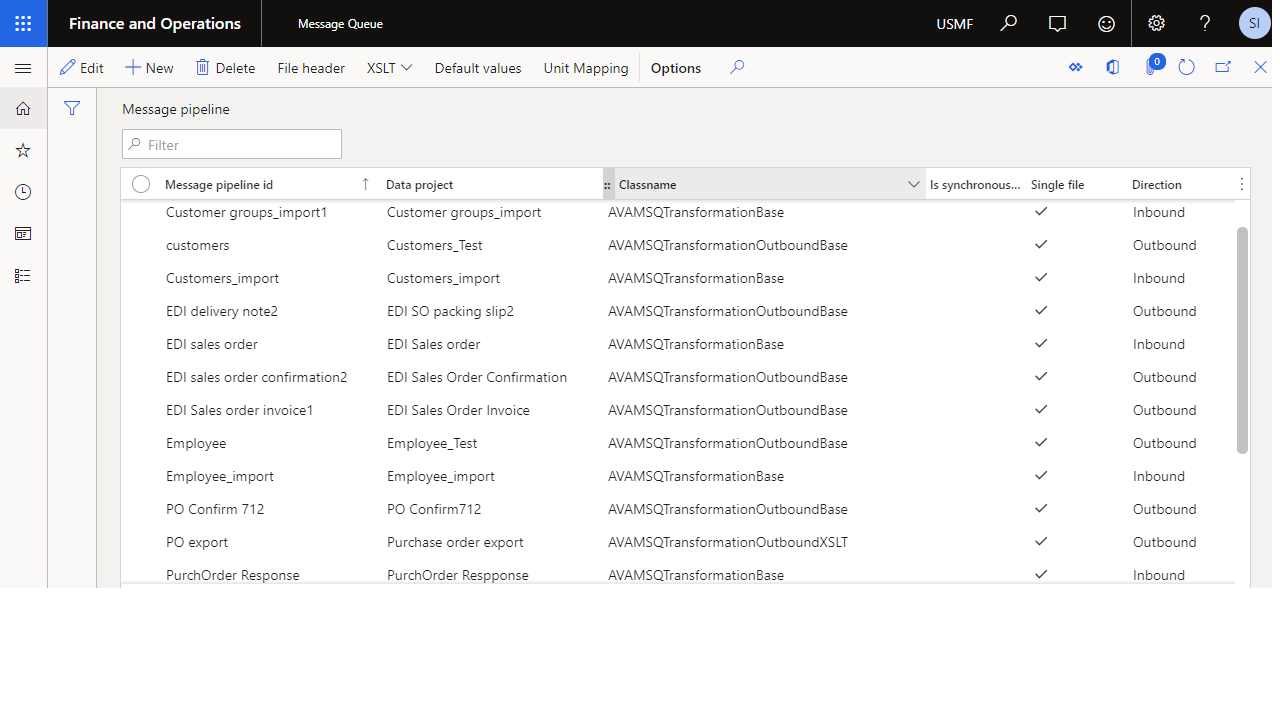Toggle Single file check for EDI delivery note2
Screen dimensions: 1280x720
pyautogui.click(x=1041, y=310)
